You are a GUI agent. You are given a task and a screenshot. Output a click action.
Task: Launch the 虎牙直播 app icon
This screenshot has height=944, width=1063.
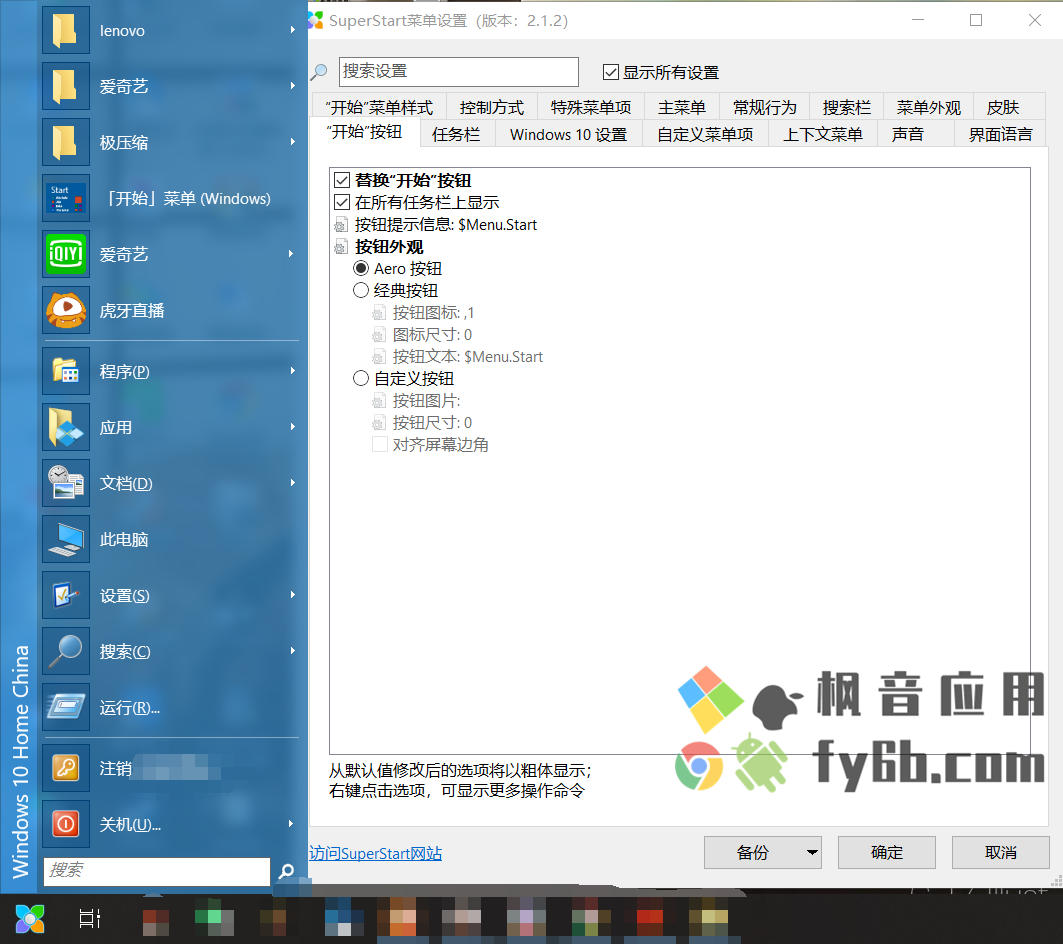(x=66, y=310)
